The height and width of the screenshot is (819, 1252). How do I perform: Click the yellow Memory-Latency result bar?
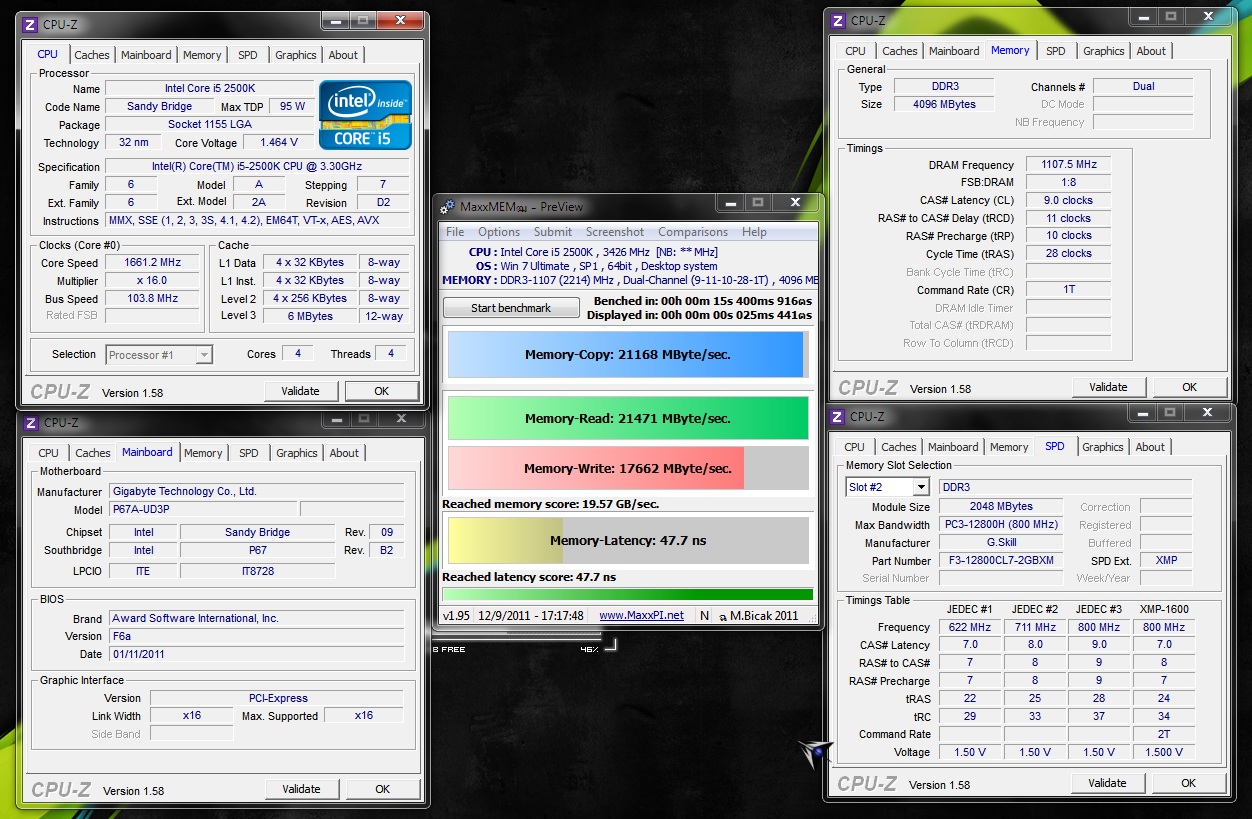pyautogui.click(x=505, y=541)
